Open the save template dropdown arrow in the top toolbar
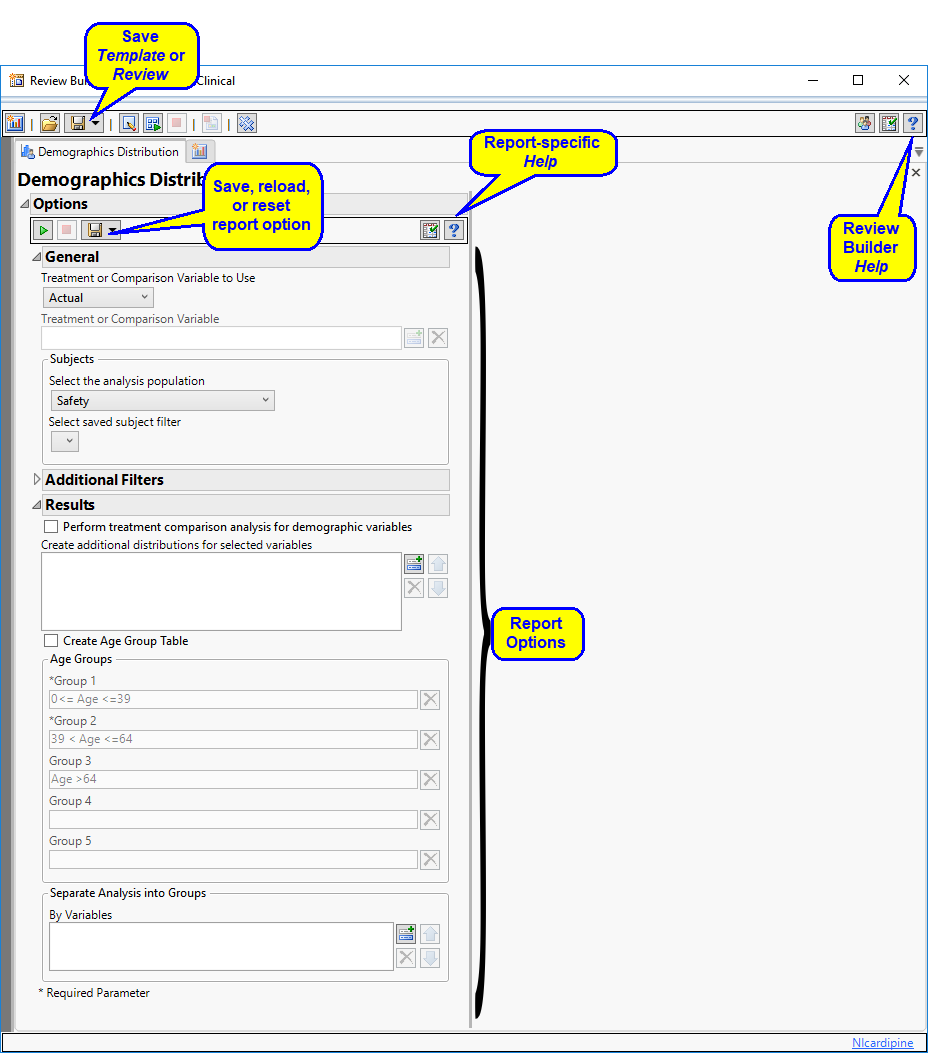 coord(95,123)
